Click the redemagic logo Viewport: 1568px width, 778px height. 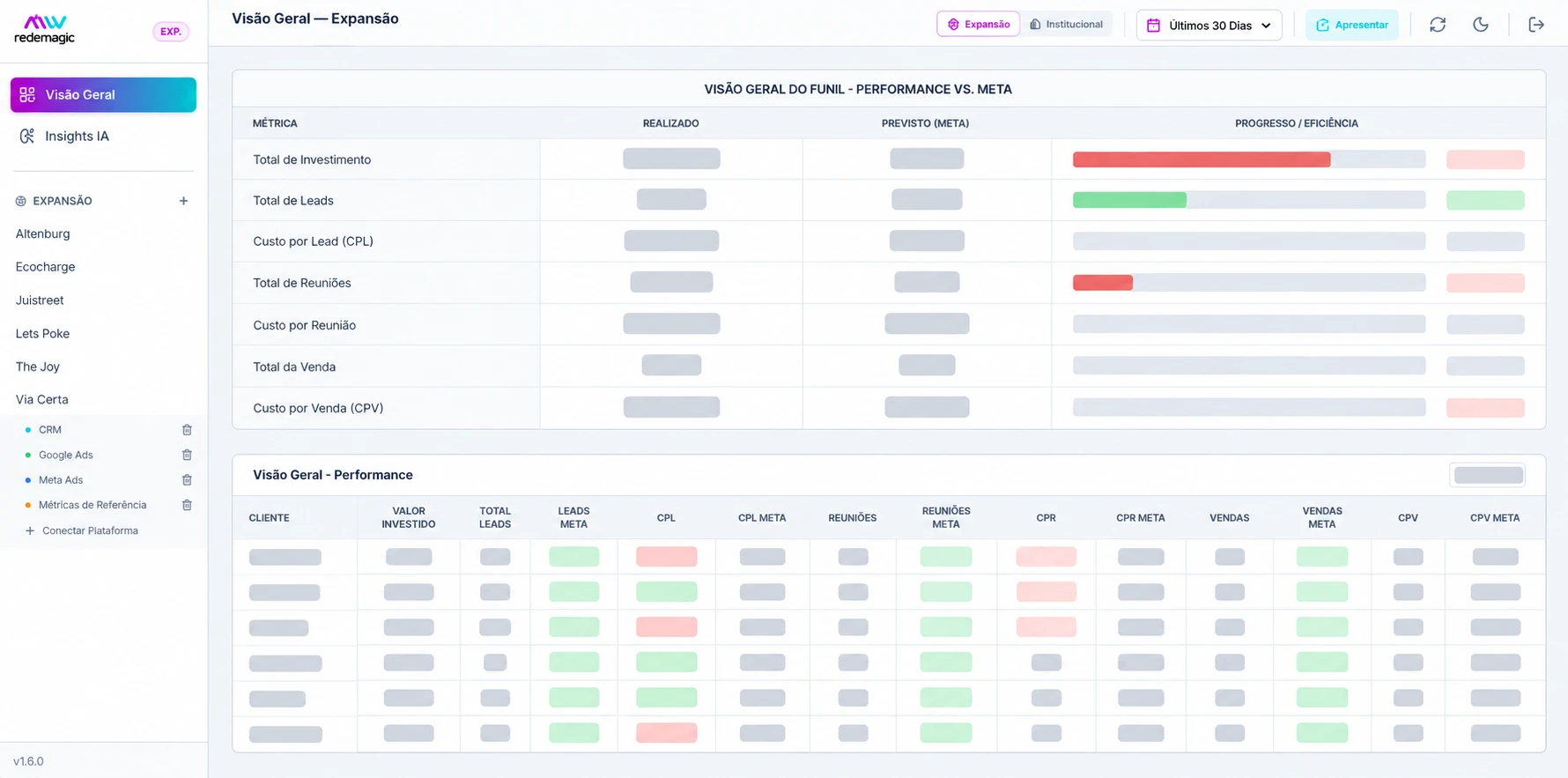pos(45,30)
